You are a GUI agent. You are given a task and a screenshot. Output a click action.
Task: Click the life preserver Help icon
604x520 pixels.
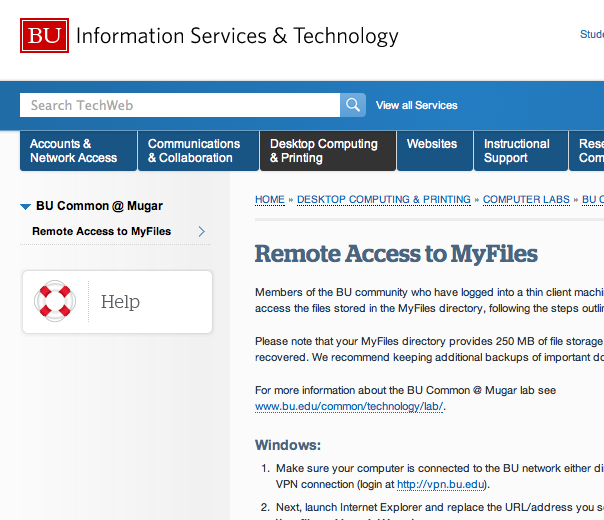[55, 301]
